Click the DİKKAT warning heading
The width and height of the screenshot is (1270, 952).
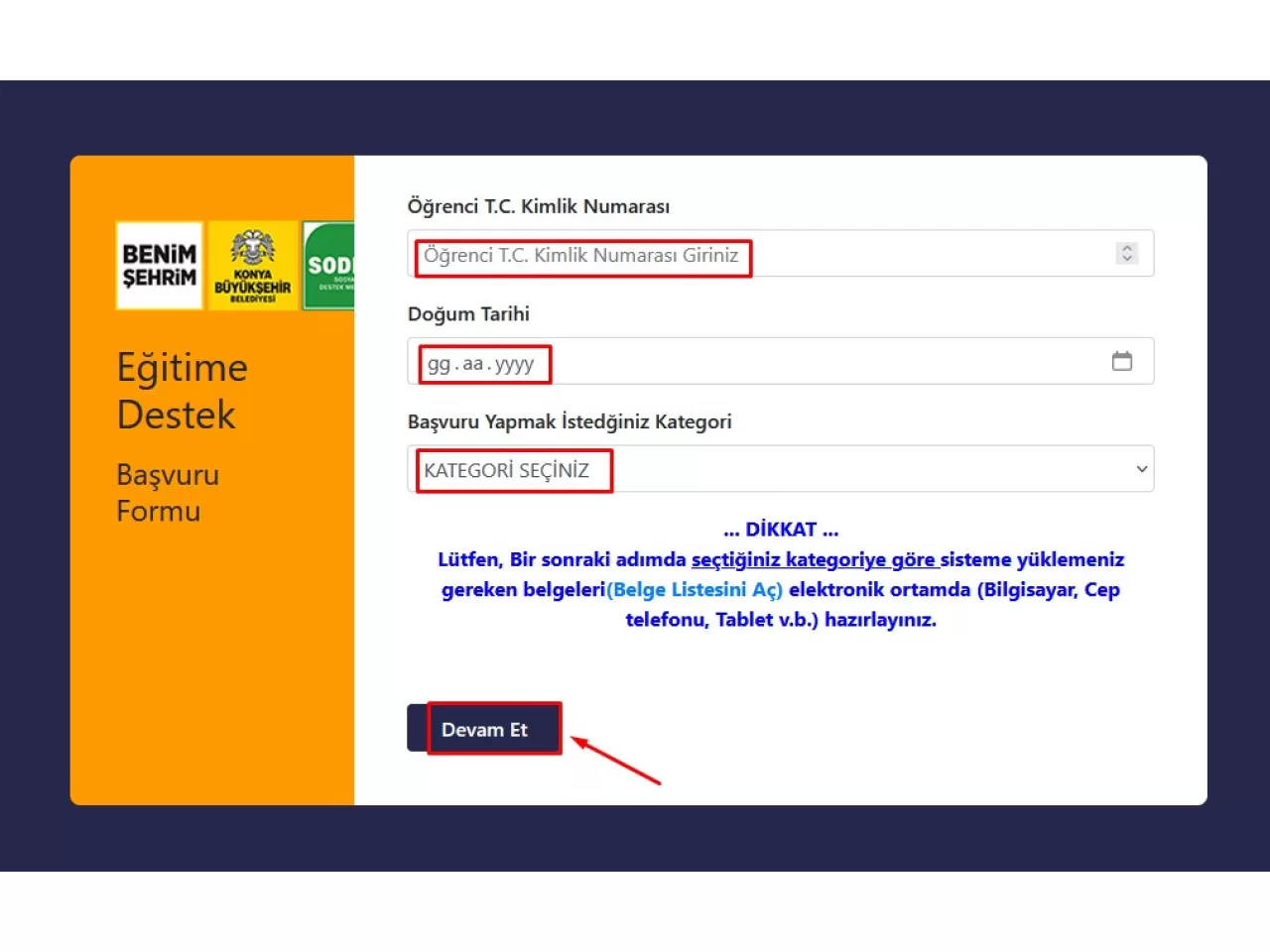(781, 530)
